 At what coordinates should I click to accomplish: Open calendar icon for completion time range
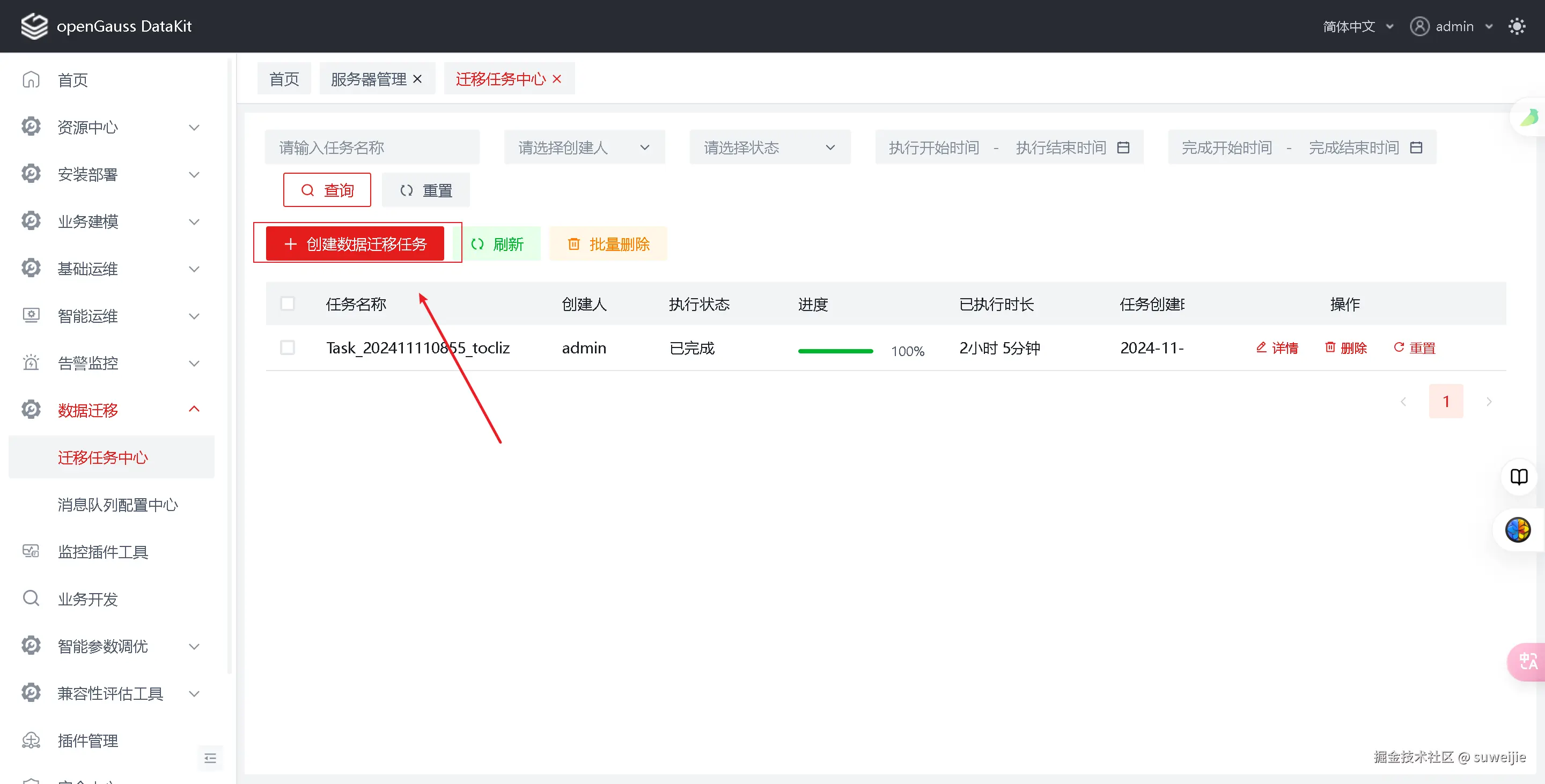[x=1416, y=147]
